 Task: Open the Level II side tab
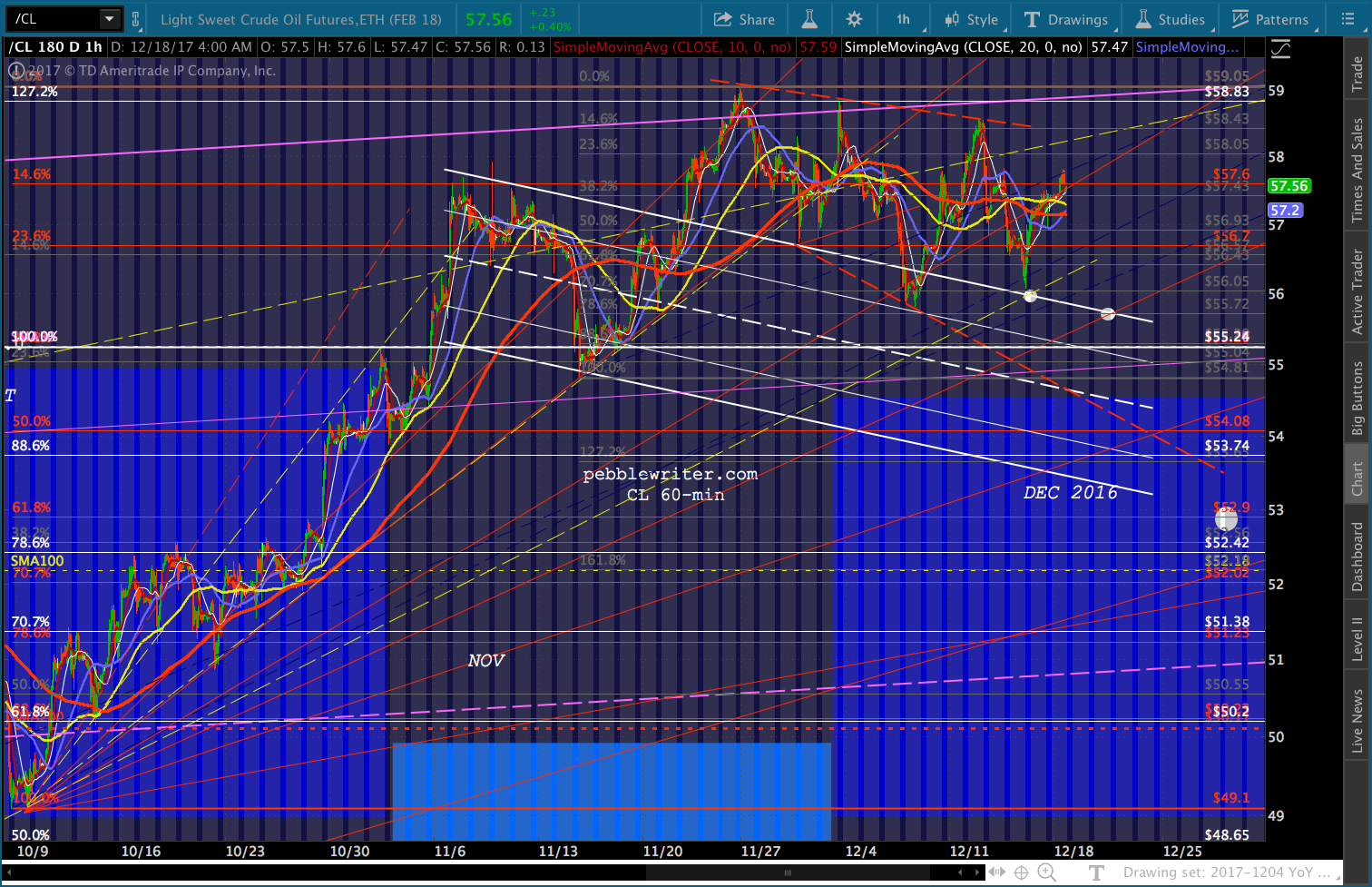[1357, 638]
